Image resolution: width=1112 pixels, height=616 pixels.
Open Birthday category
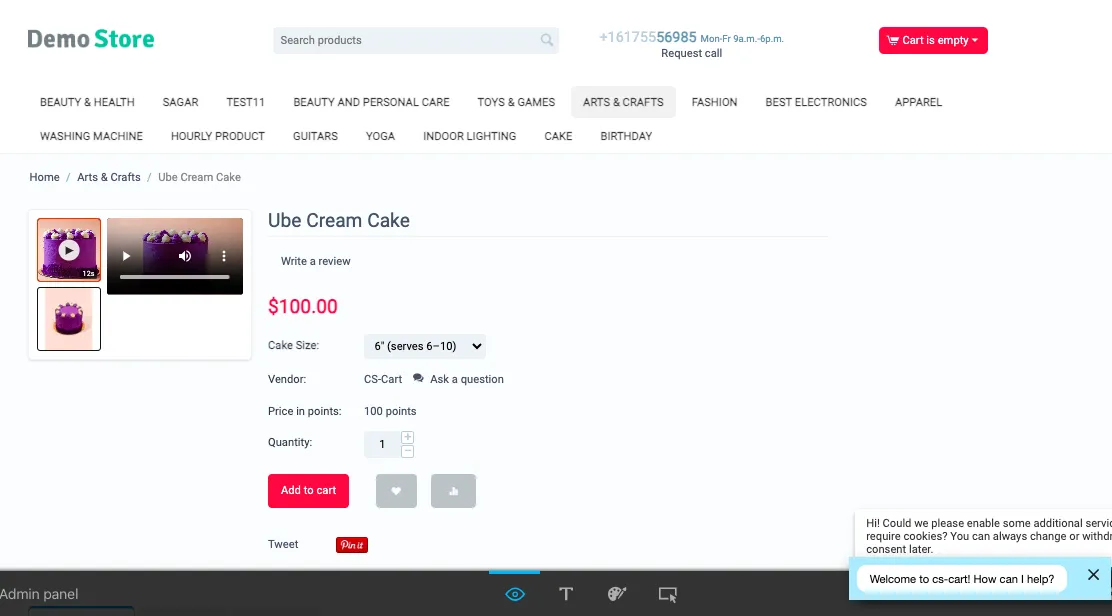click(x=626, y=136)
